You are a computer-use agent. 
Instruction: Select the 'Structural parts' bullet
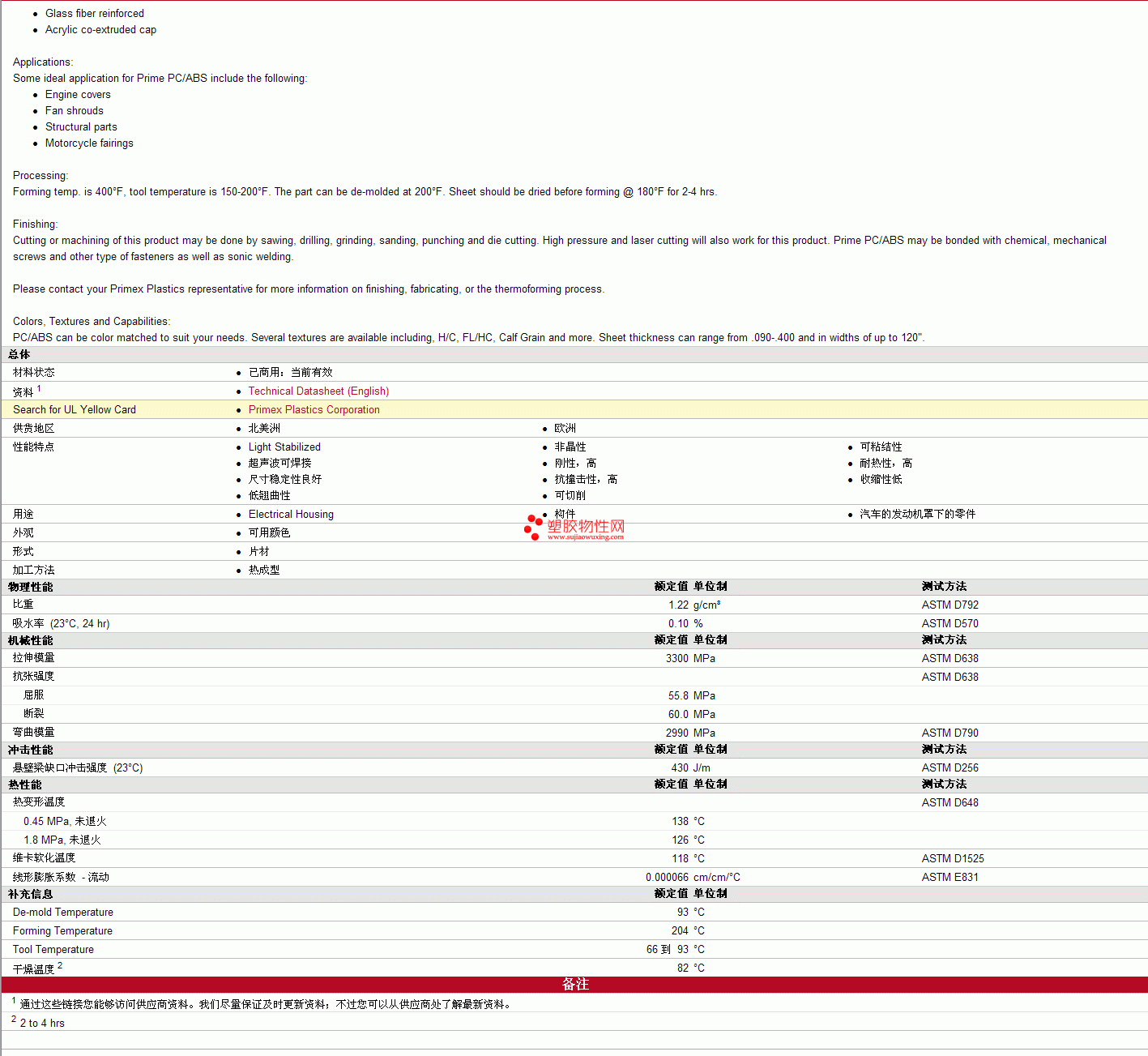tap(81, 126)
